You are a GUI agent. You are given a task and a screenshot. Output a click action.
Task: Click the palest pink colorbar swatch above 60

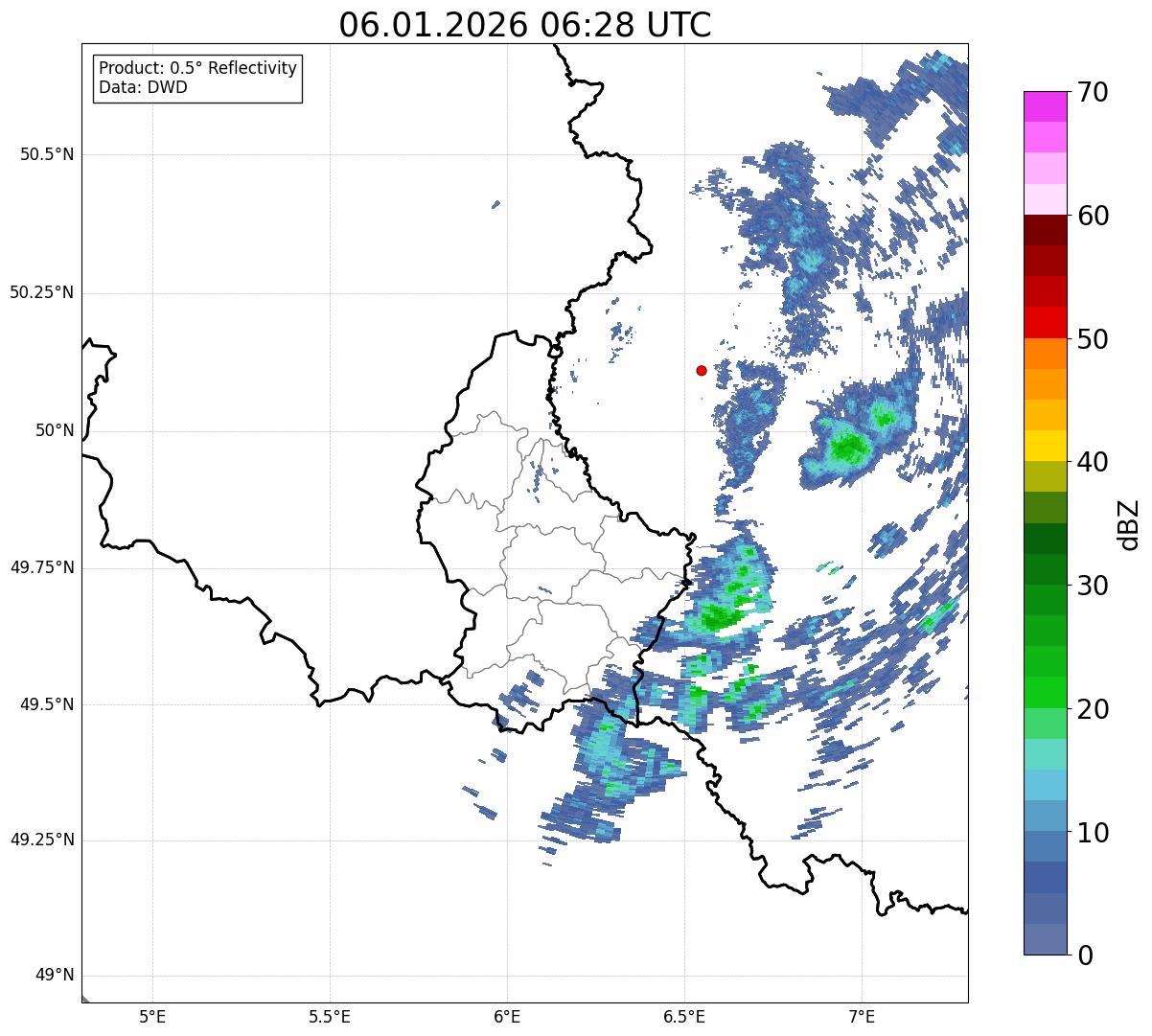(x=1046, y=199)
